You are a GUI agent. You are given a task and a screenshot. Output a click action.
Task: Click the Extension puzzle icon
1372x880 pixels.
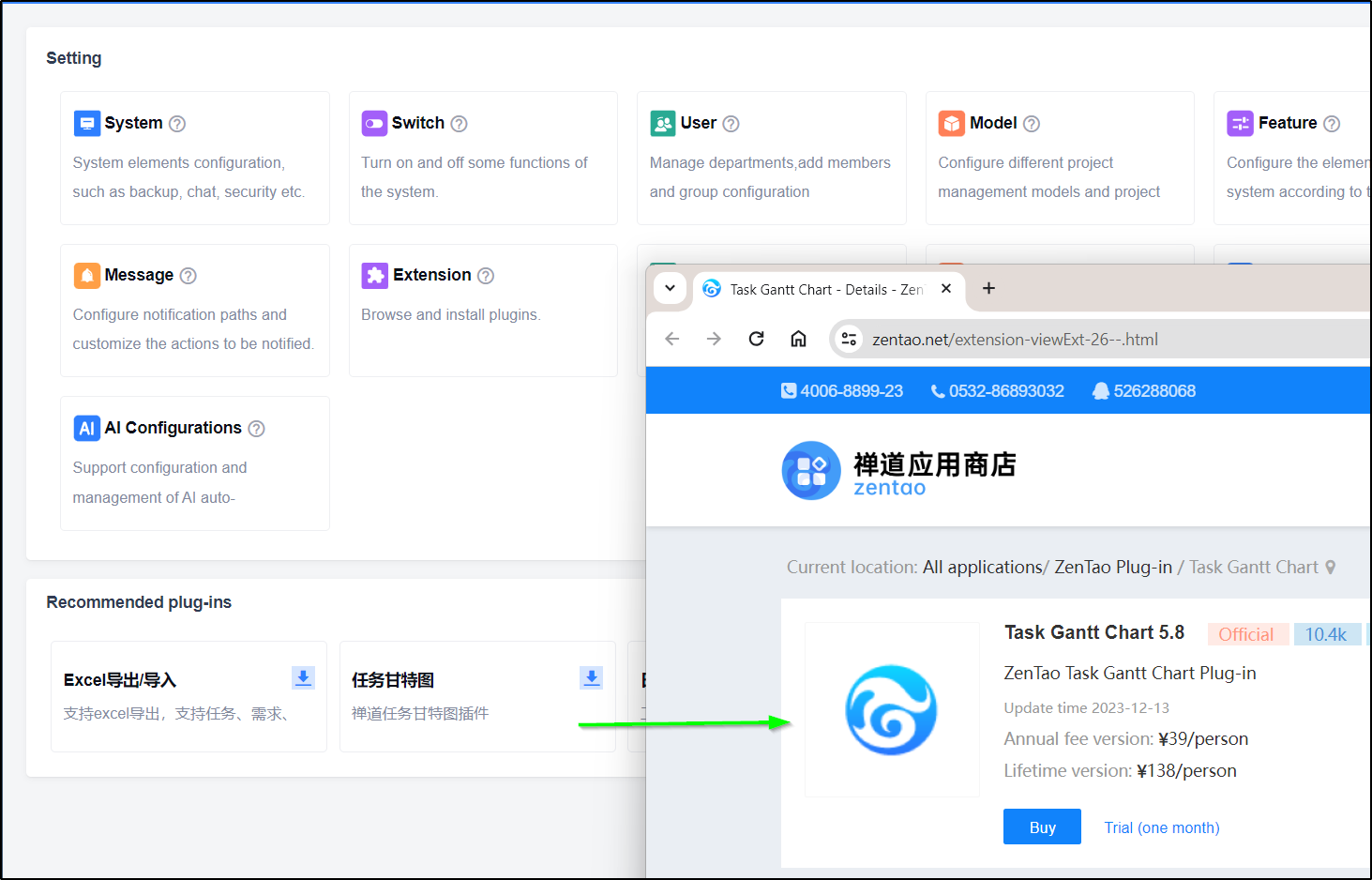374,275
